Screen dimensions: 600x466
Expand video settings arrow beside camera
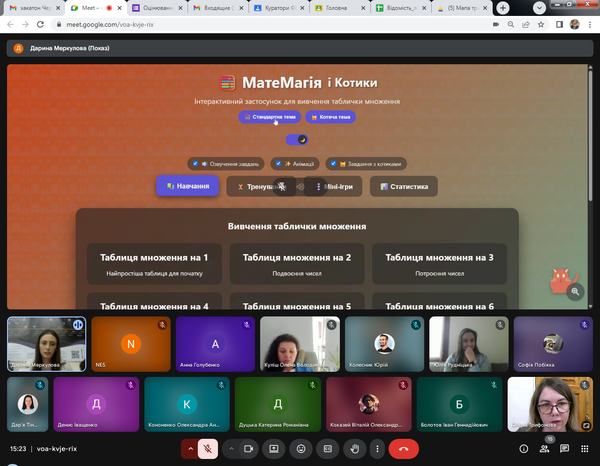click(229, 449)
